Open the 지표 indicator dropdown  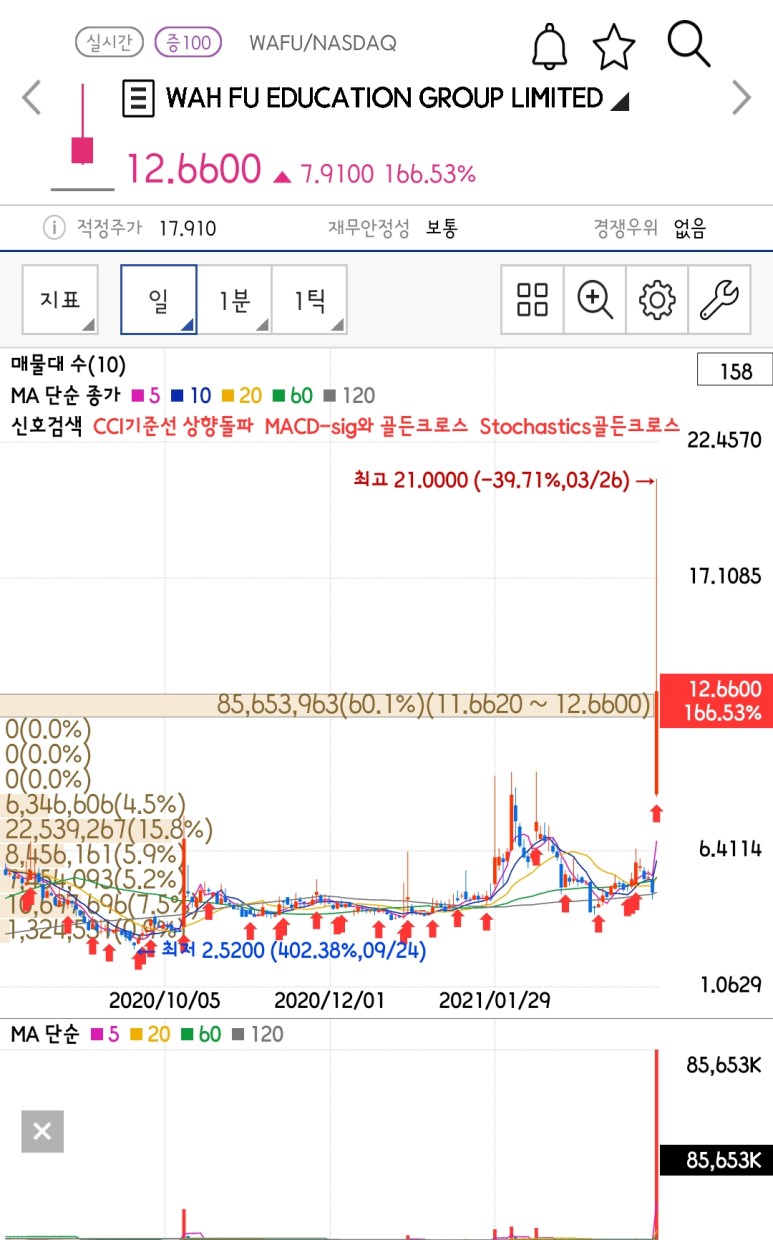tap(60, 299)
